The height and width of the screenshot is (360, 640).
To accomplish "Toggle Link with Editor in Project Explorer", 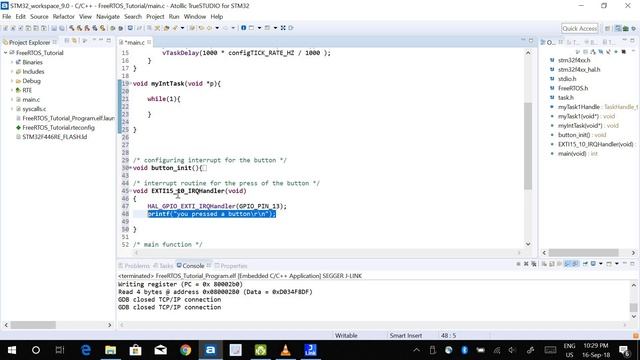I will pos(74,41).
